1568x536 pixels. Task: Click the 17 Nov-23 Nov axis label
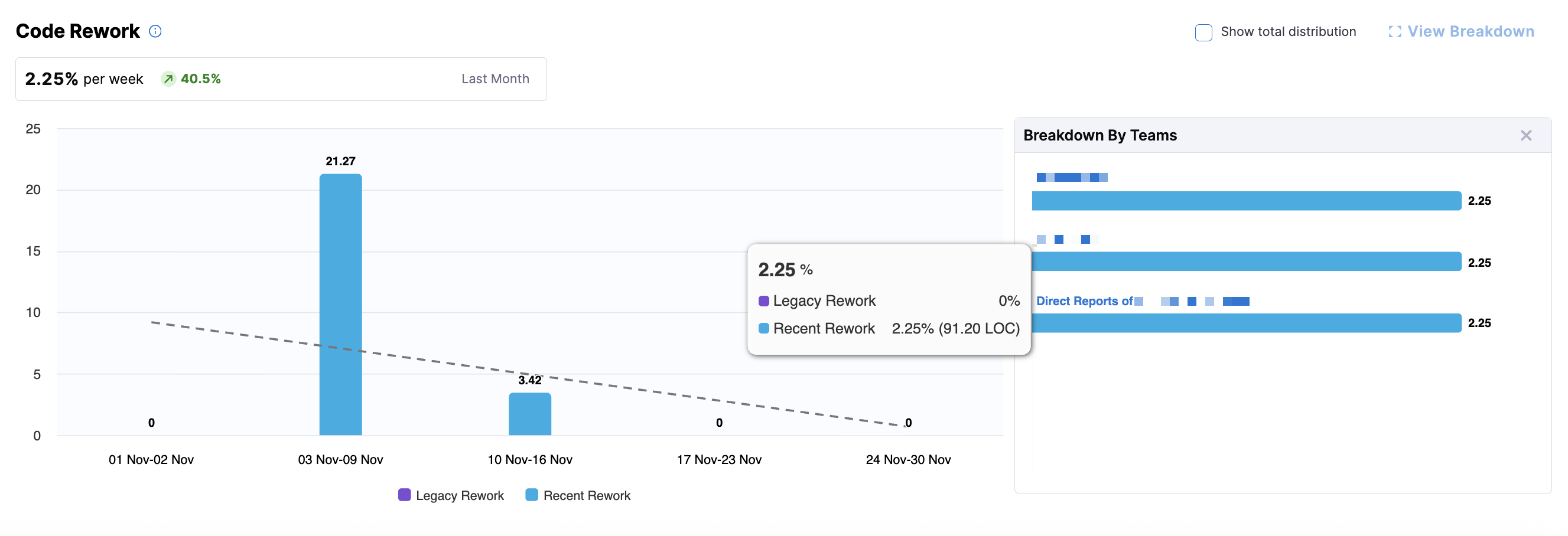click(719, 459)
